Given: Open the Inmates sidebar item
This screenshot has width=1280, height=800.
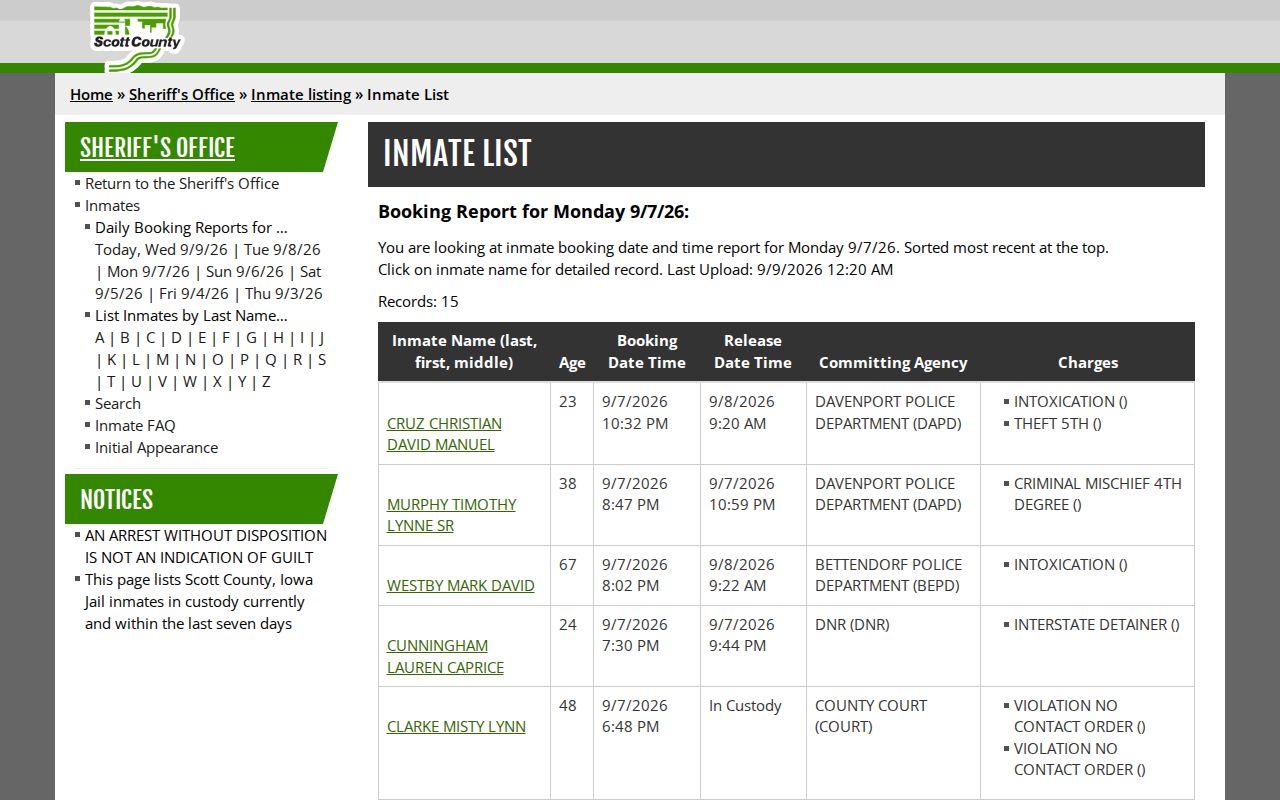Looking at the screenshot, I should tap(112, 205).
